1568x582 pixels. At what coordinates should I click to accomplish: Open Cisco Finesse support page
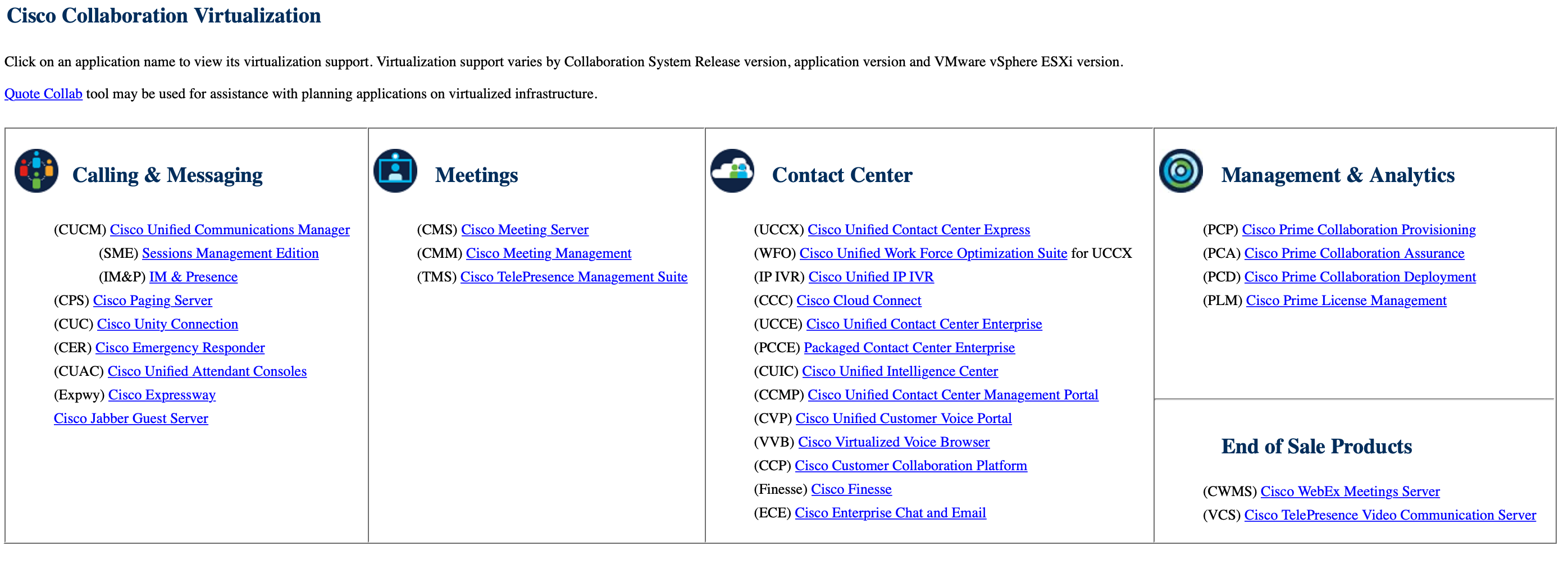(851, 489)
